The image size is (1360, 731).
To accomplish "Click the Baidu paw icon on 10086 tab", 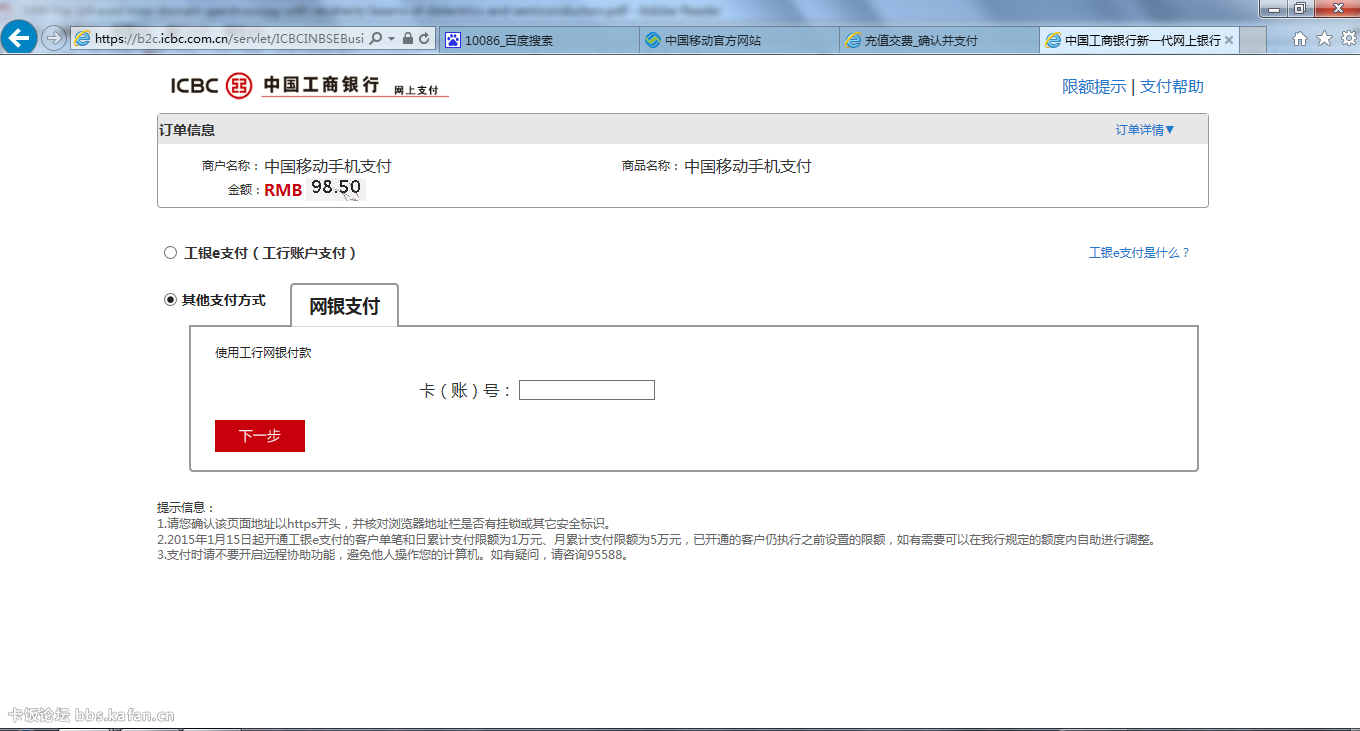I will [x=453, y=40].
